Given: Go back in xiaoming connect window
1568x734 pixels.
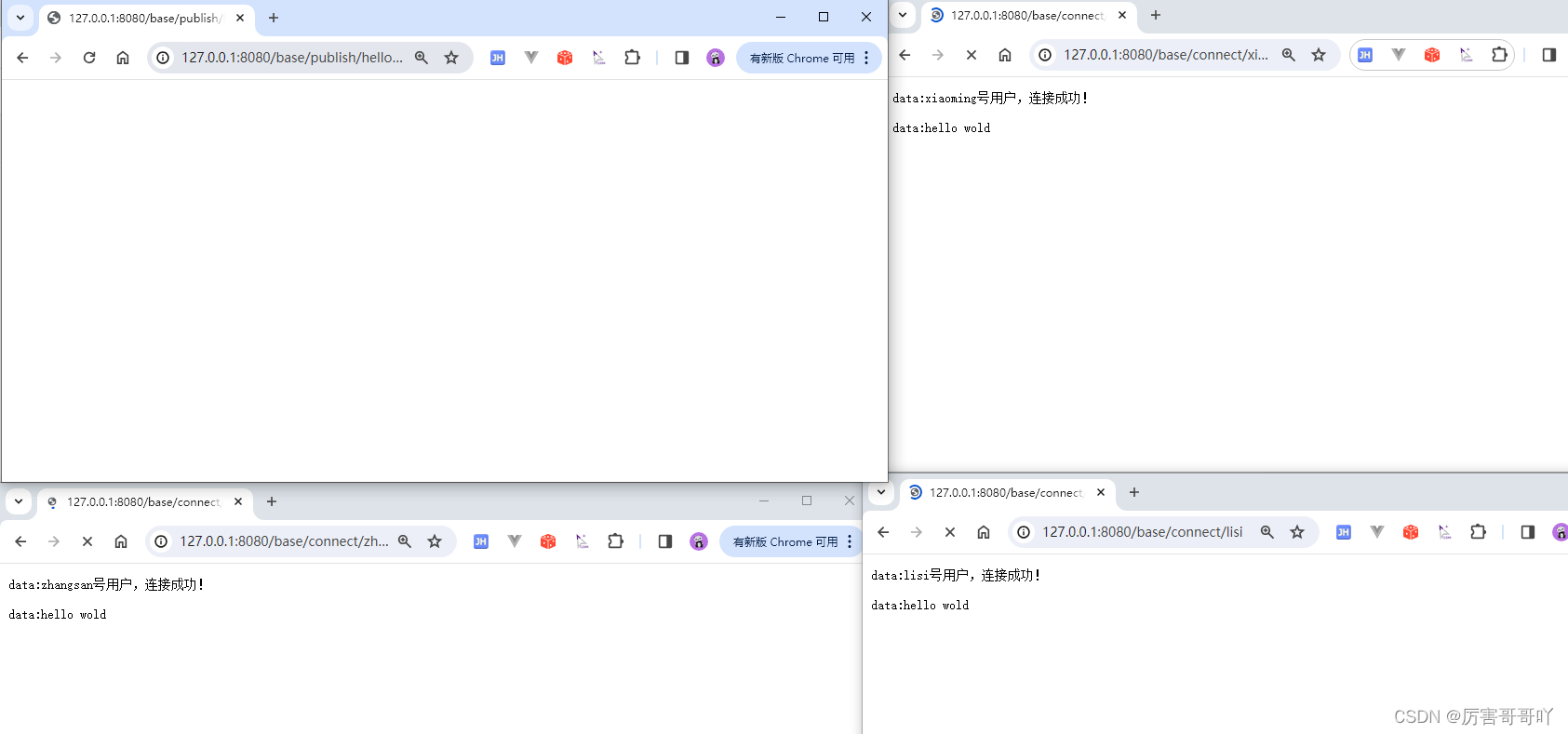Looking at the screenshot, I should coord(905,55).
